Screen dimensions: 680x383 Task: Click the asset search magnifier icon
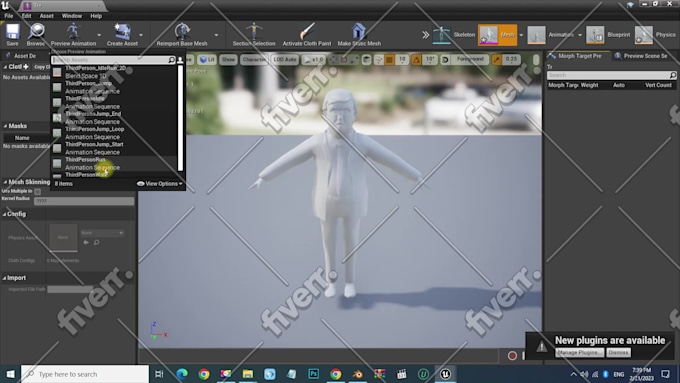tap(172, 60)
